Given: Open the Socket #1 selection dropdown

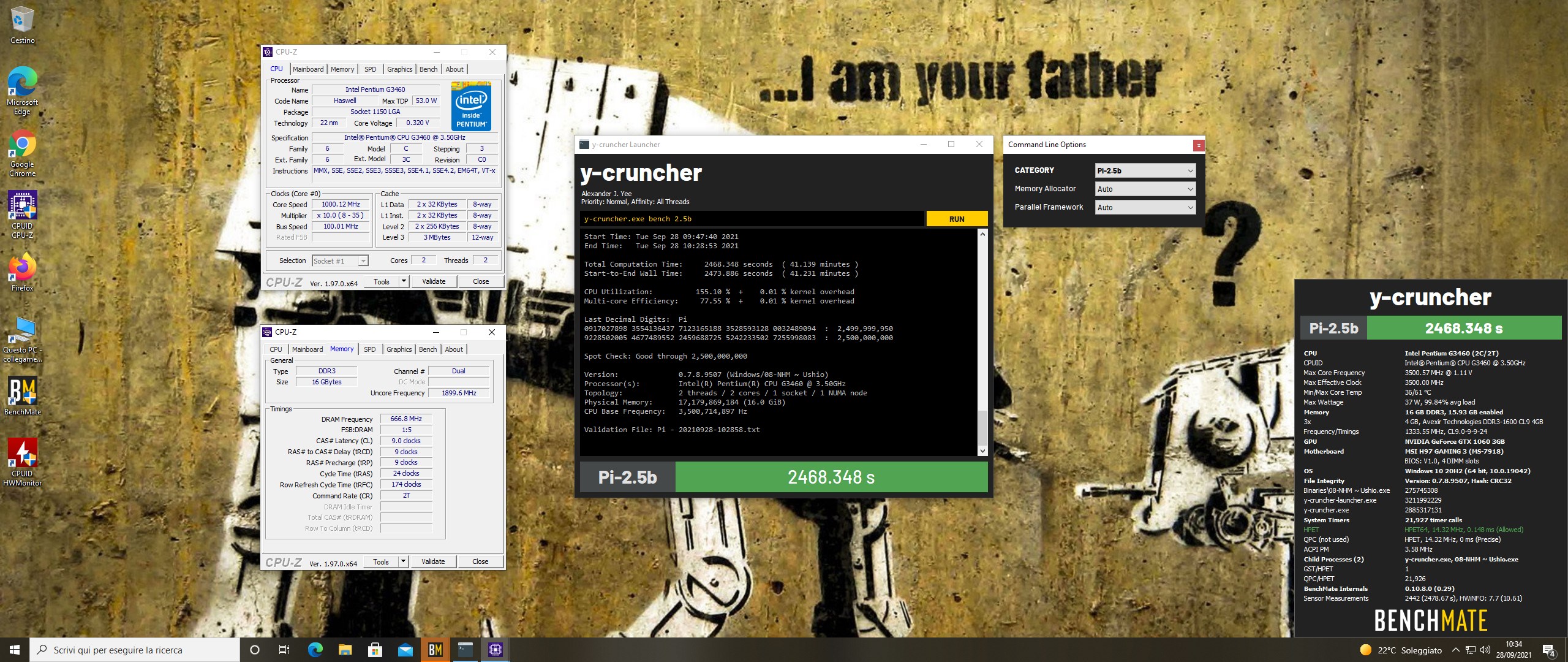Looking at the screenshot, I should coord(340,261).
